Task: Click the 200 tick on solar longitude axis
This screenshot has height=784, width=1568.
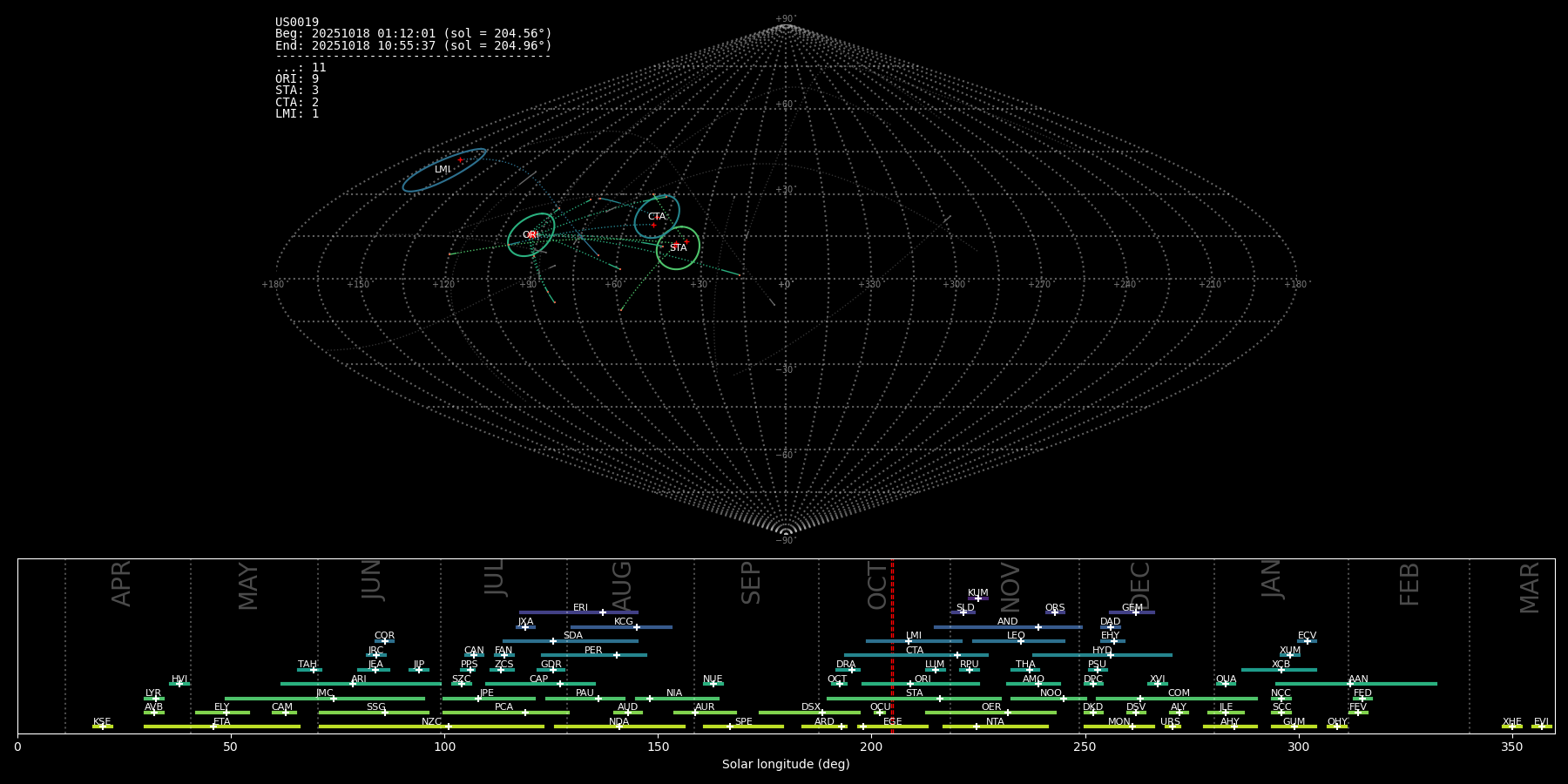Action: click(871, 747)
